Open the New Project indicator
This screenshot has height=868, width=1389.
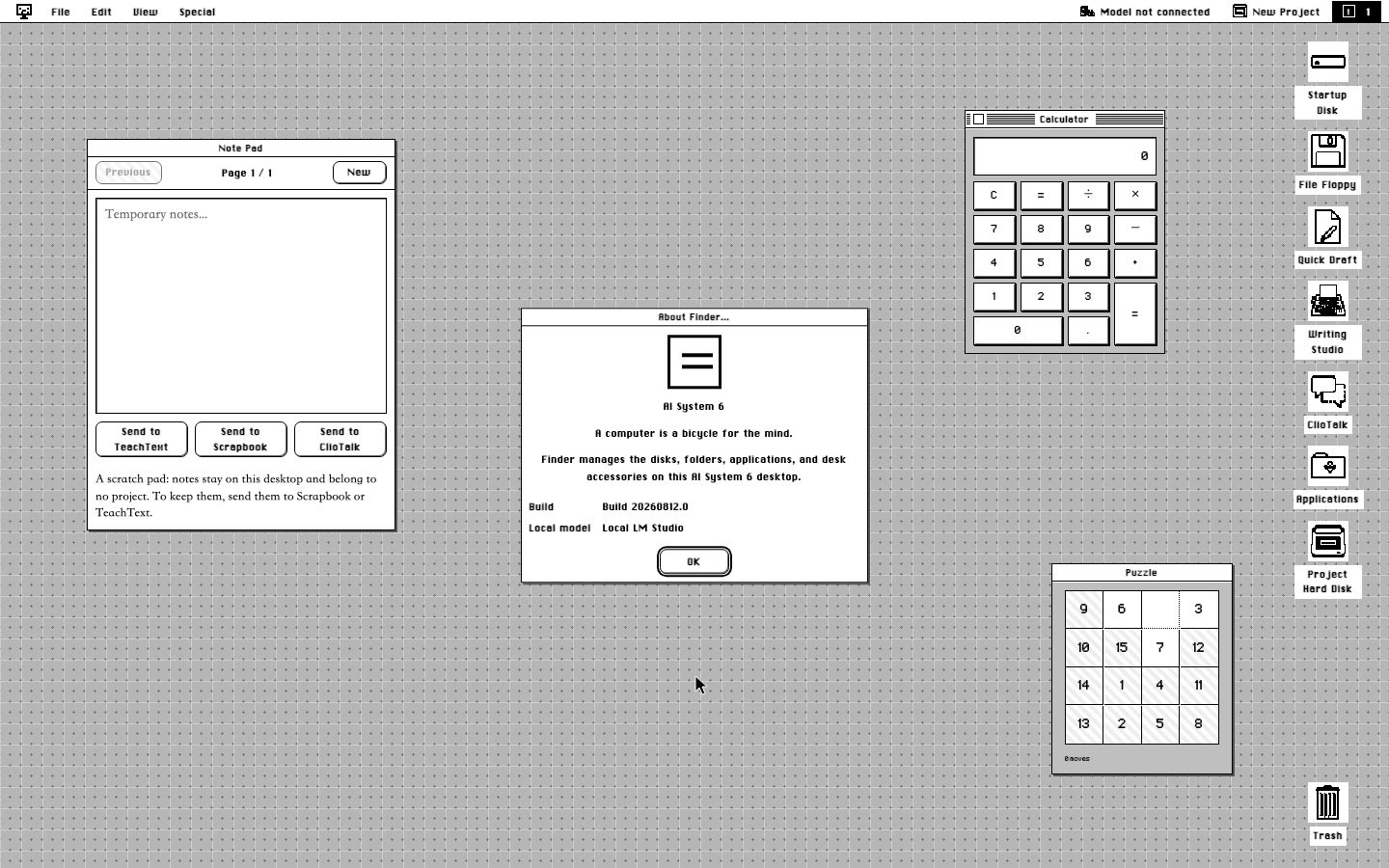[x=1276, y=12]
